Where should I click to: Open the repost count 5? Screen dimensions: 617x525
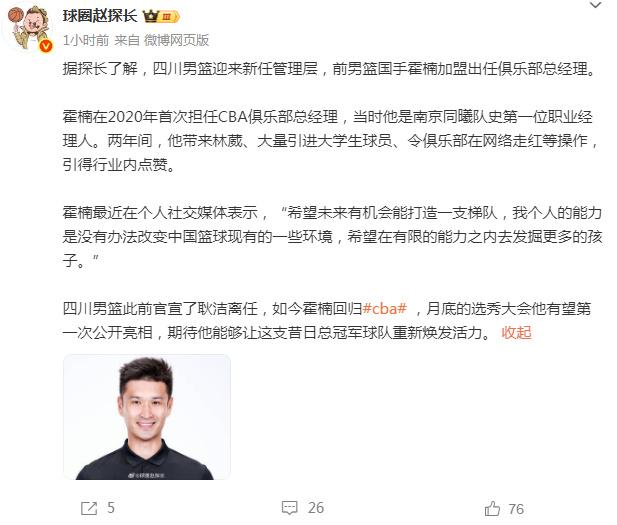[111, 508]
